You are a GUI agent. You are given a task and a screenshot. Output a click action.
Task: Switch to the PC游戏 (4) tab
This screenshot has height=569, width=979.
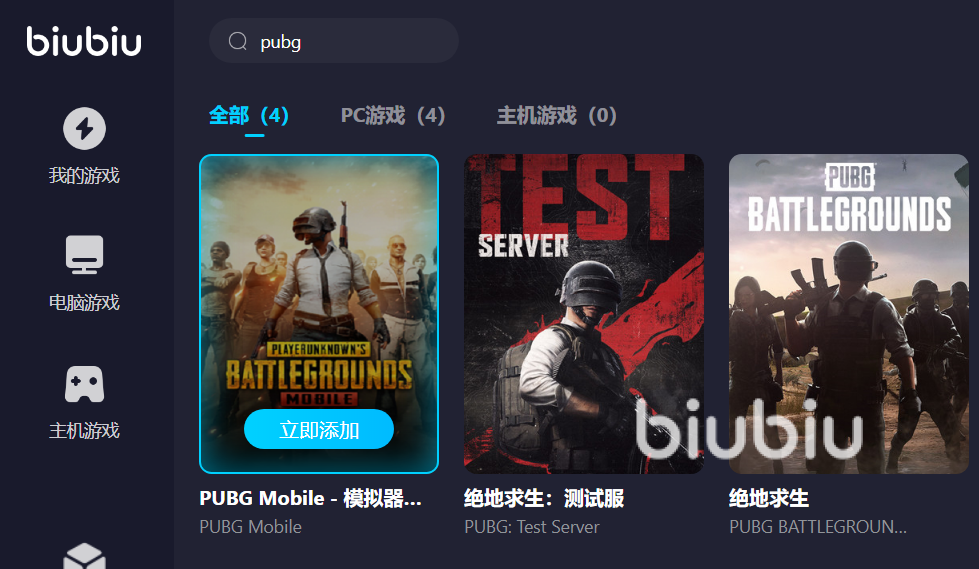[393, 116]
